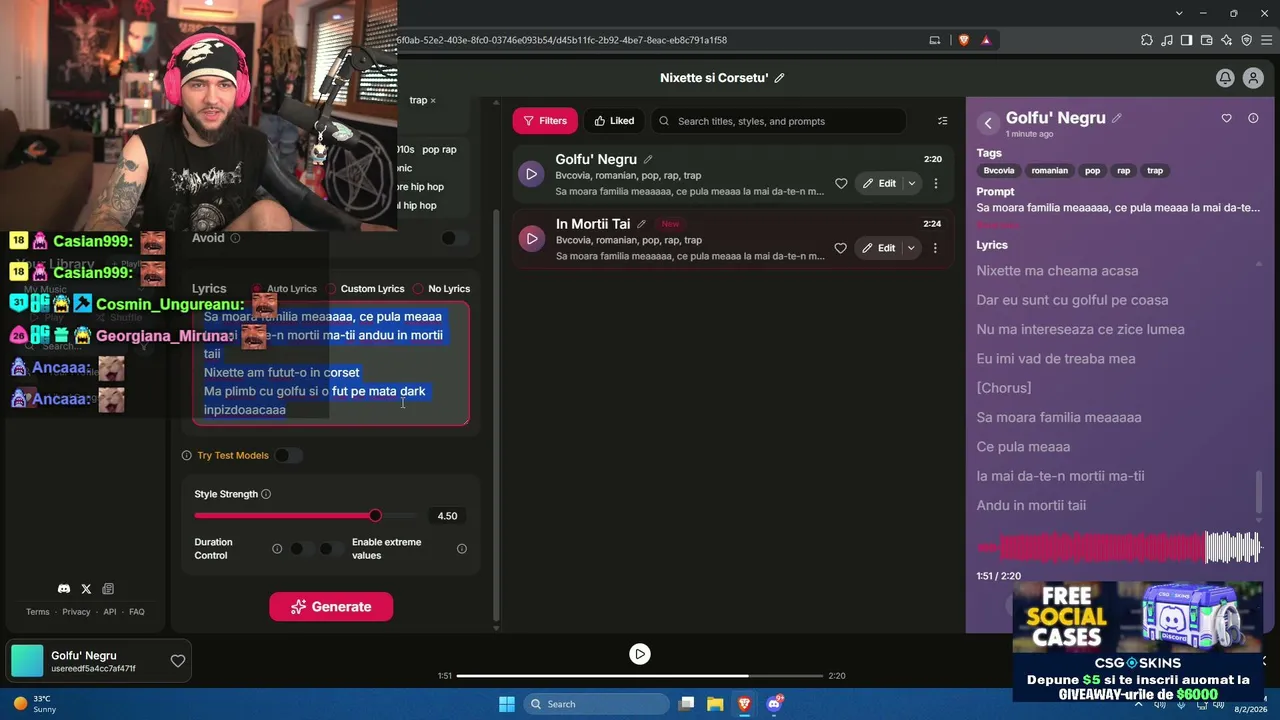Expand Edit dropdown arrow for Golfu' Negru
The width and height of the screenshot is (1280, 720).
point(912,183)
